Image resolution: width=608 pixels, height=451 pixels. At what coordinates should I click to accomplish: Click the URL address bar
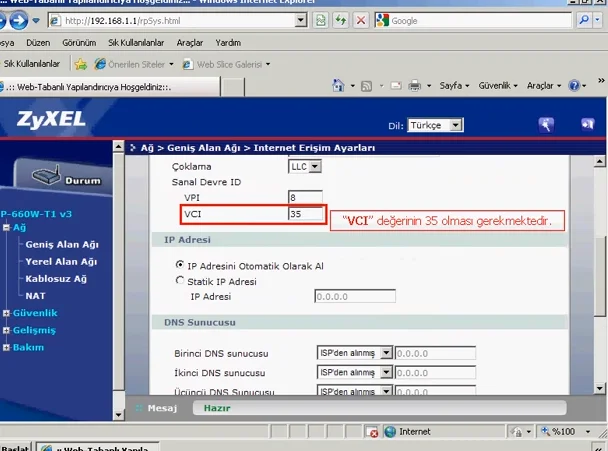tap(178, 21)
